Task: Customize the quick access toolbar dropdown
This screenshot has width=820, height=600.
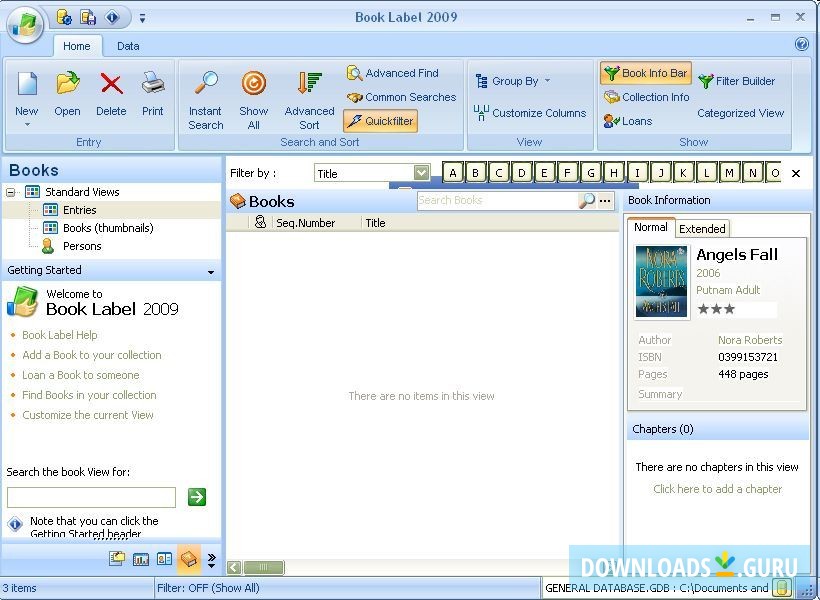Action: (x=142, y=18)
